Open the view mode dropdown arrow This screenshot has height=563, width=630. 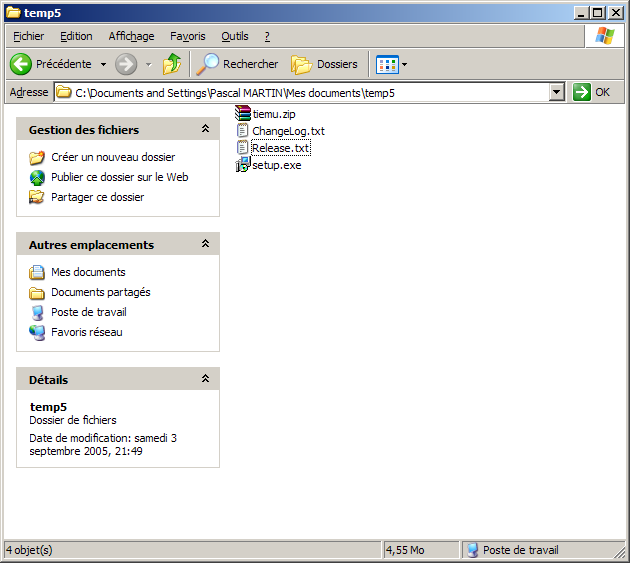404,64
